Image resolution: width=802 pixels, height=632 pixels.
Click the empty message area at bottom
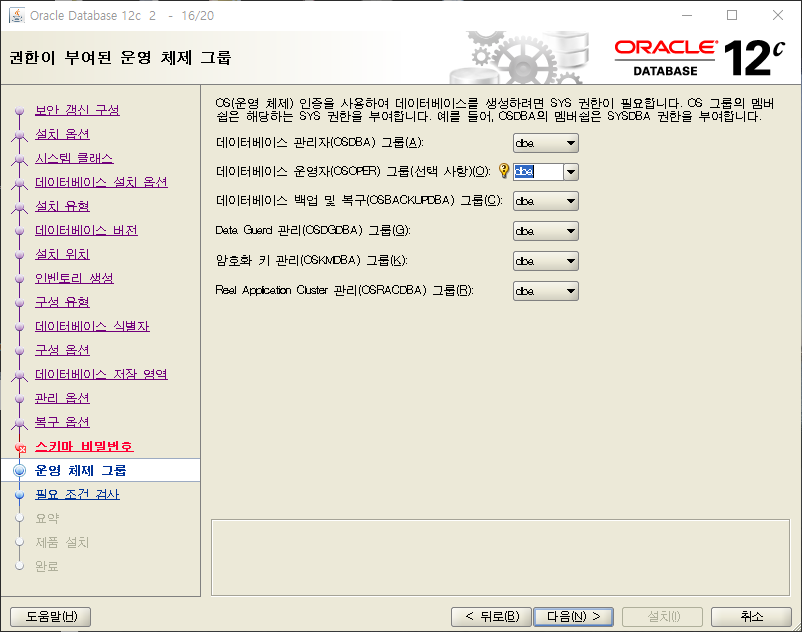[500, 558]
